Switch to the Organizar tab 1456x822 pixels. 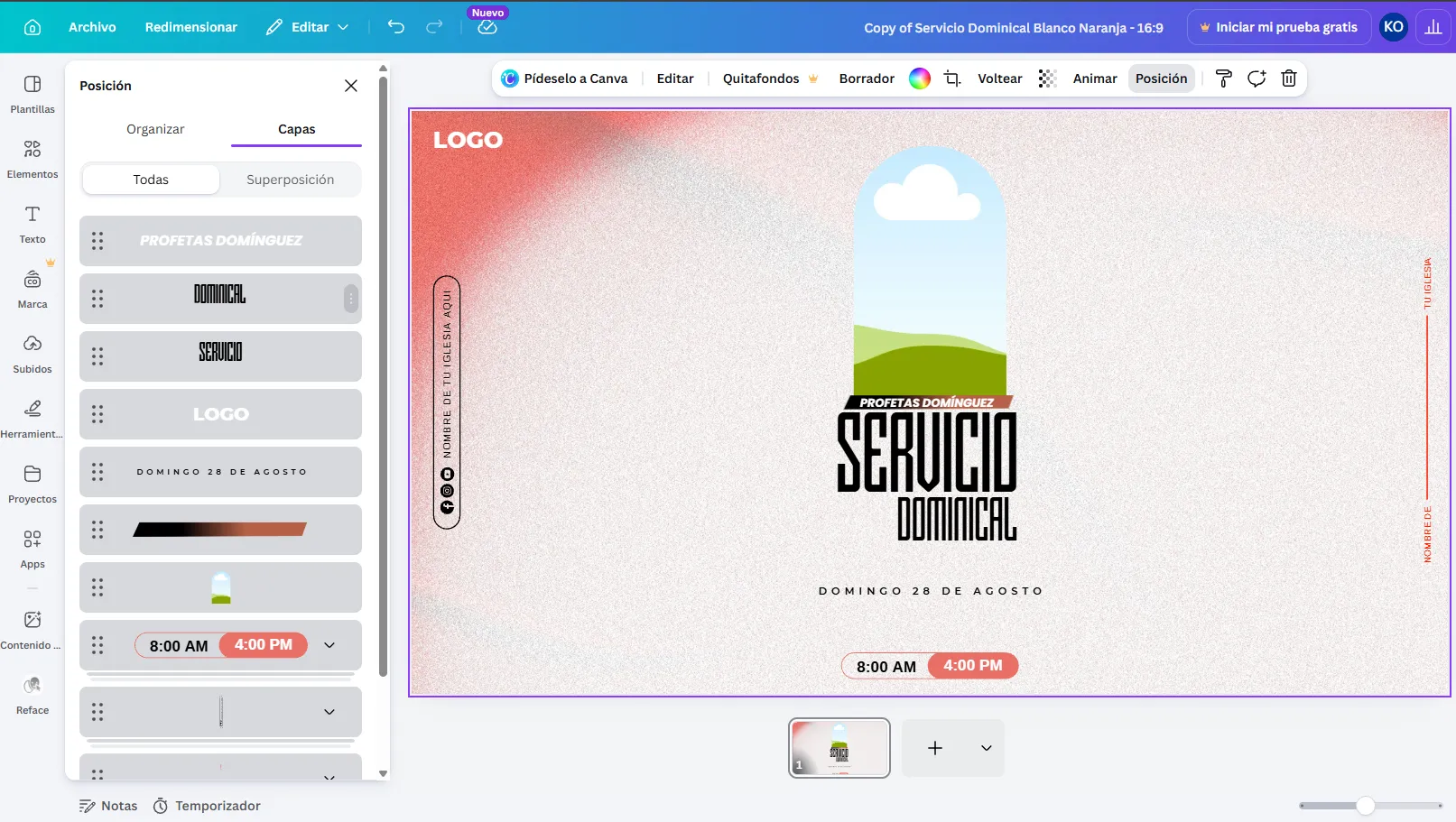point(155,129)
